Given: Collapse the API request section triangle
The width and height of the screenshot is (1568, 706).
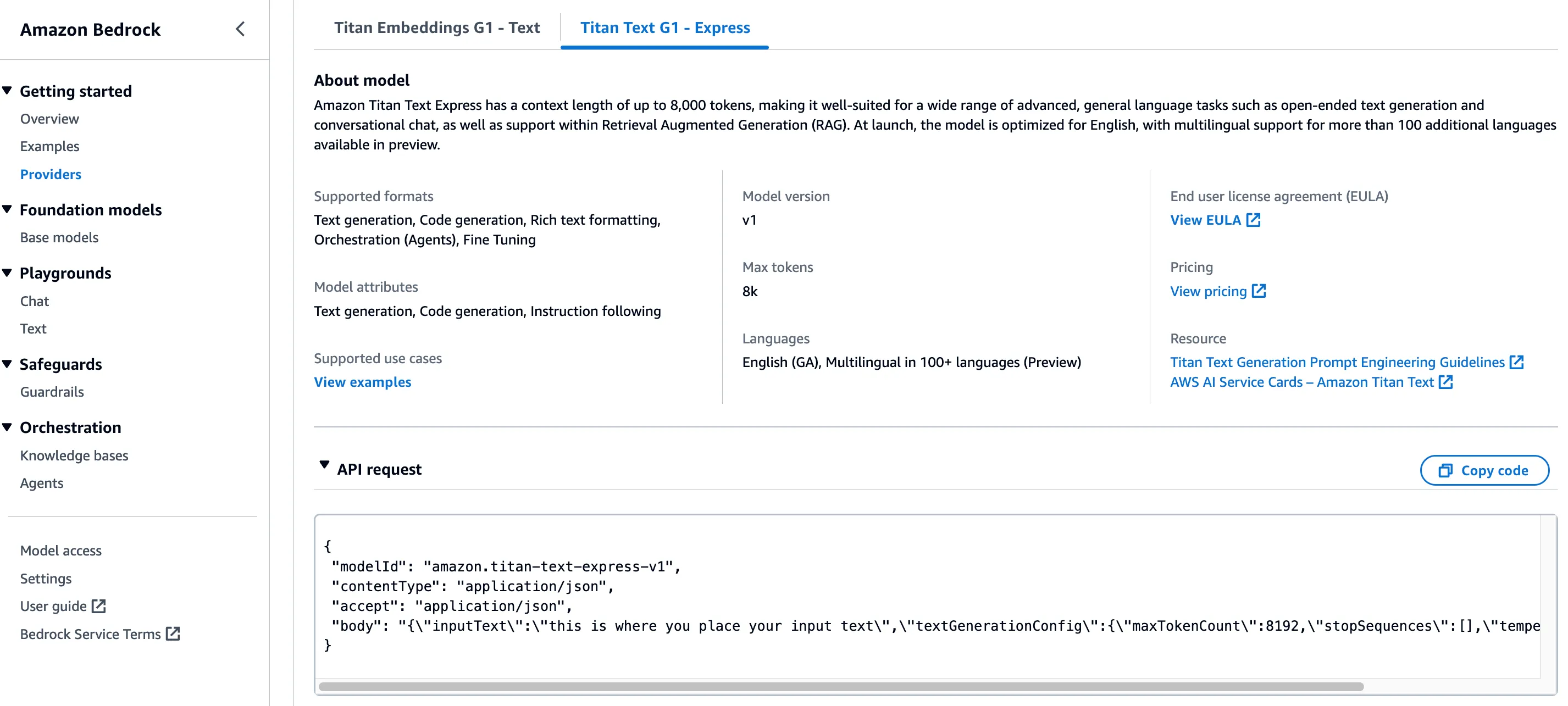Looking at the screenshot, I should click(324, 465).
